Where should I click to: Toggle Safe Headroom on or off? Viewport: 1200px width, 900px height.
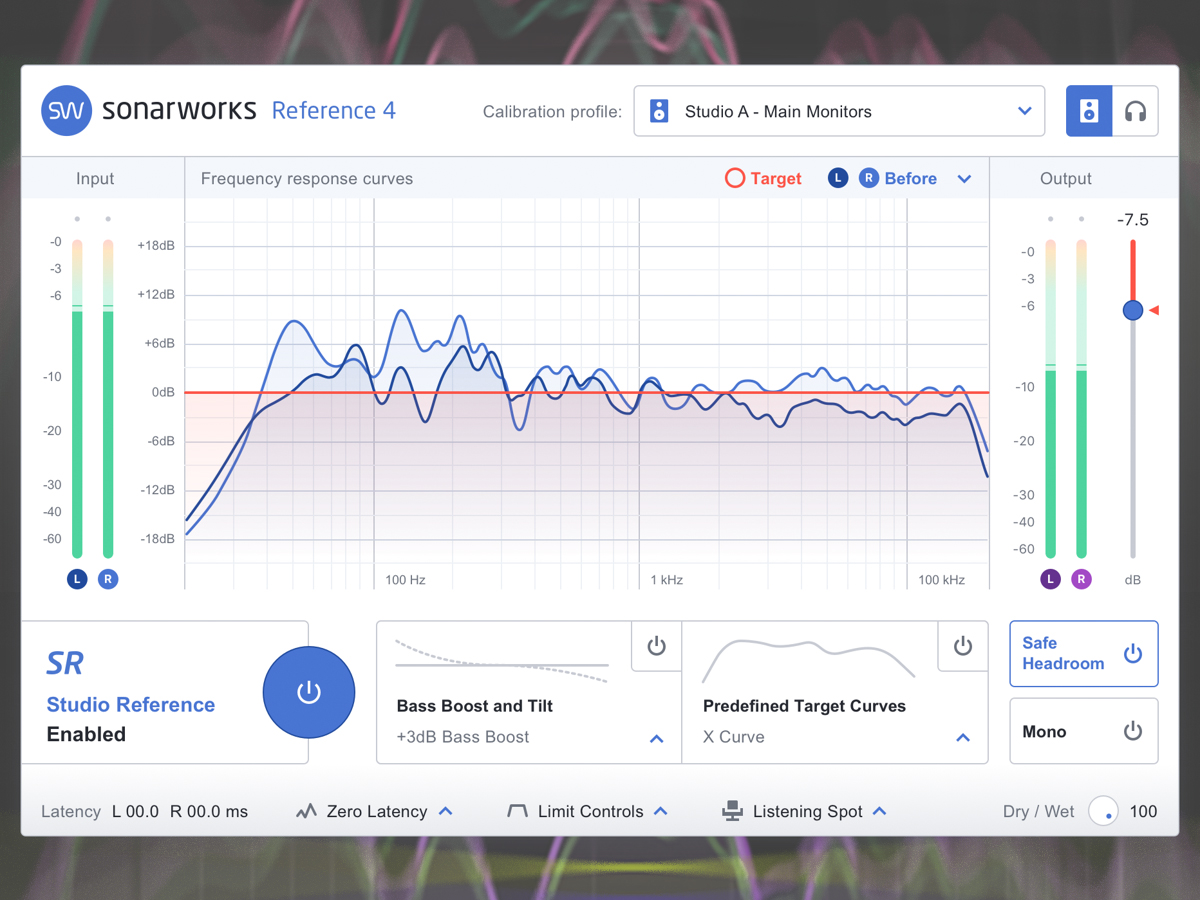[1084, 654]
